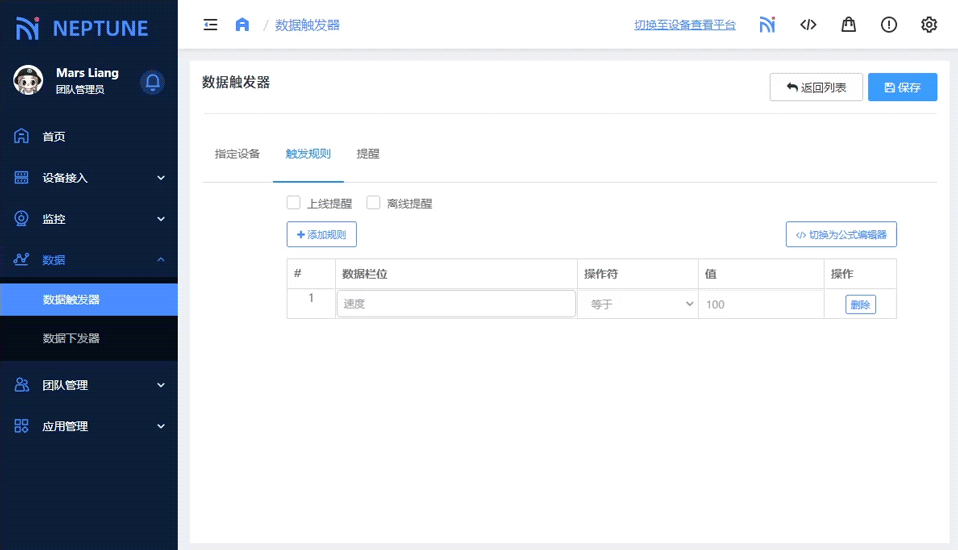The height and width of the screenshot is (550, 958).
Task: Toggle the sidebar collapse menu icon
Action: coord(210,25)
